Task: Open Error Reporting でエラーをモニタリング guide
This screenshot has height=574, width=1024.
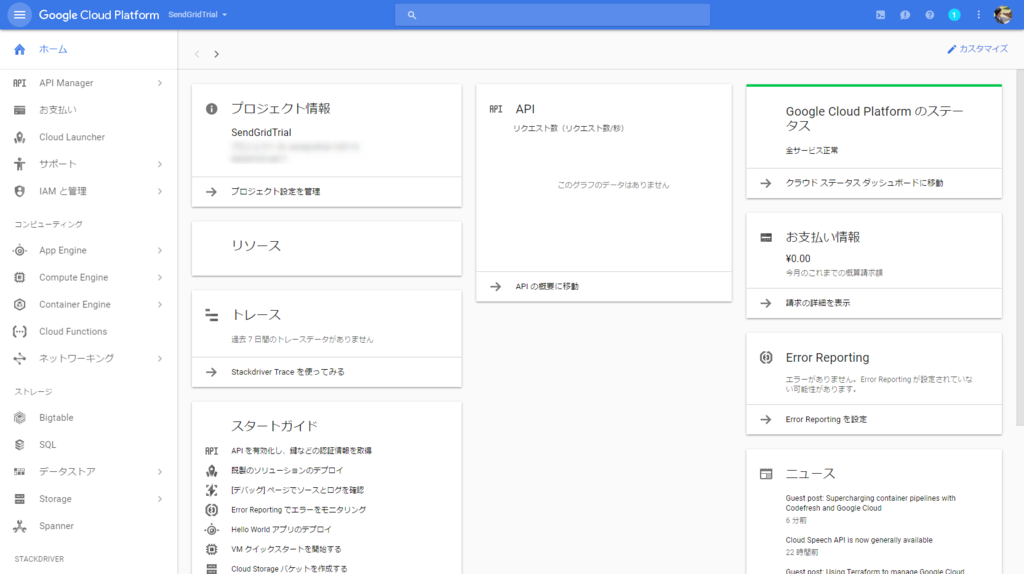Action: 298,510
